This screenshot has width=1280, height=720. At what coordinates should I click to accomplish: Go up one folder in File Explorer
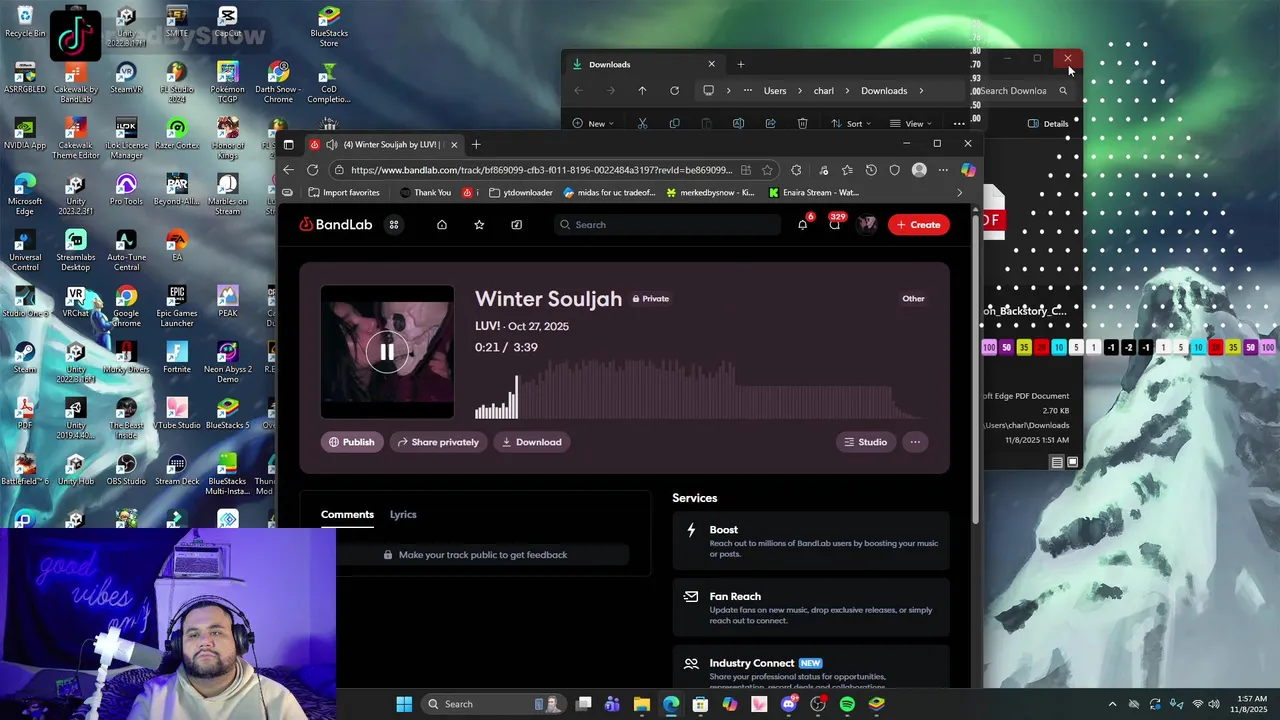click(x=642, y=91)
